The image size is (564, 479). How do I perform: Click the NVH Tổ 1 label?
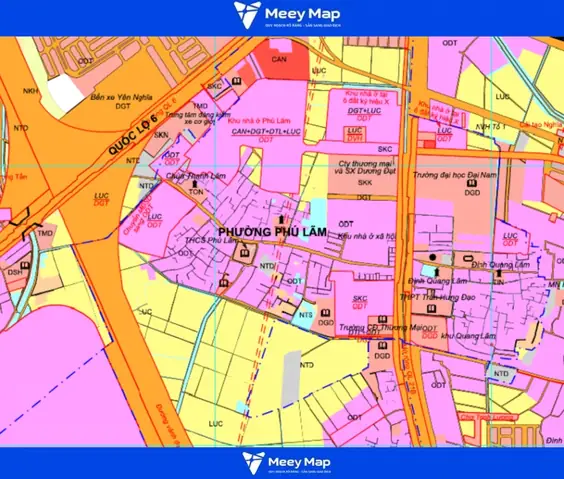click(x=491, y=127)
